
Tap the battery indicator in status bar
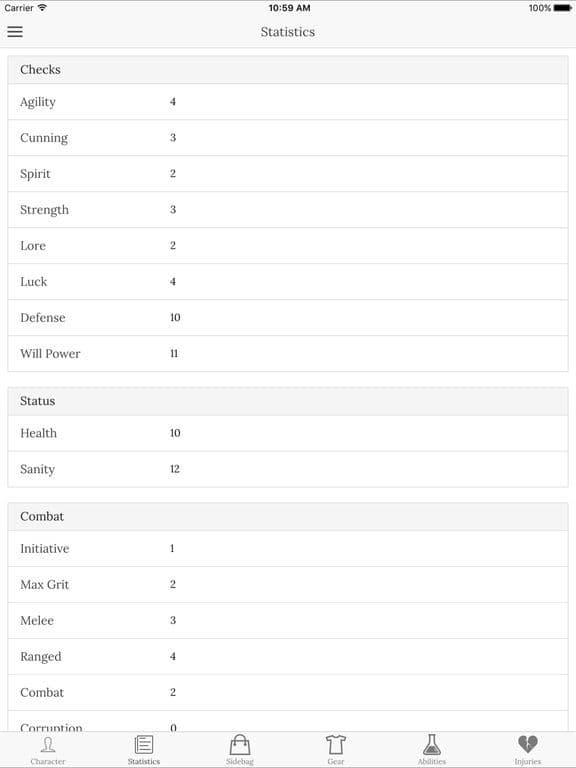(x=563, y=8)
